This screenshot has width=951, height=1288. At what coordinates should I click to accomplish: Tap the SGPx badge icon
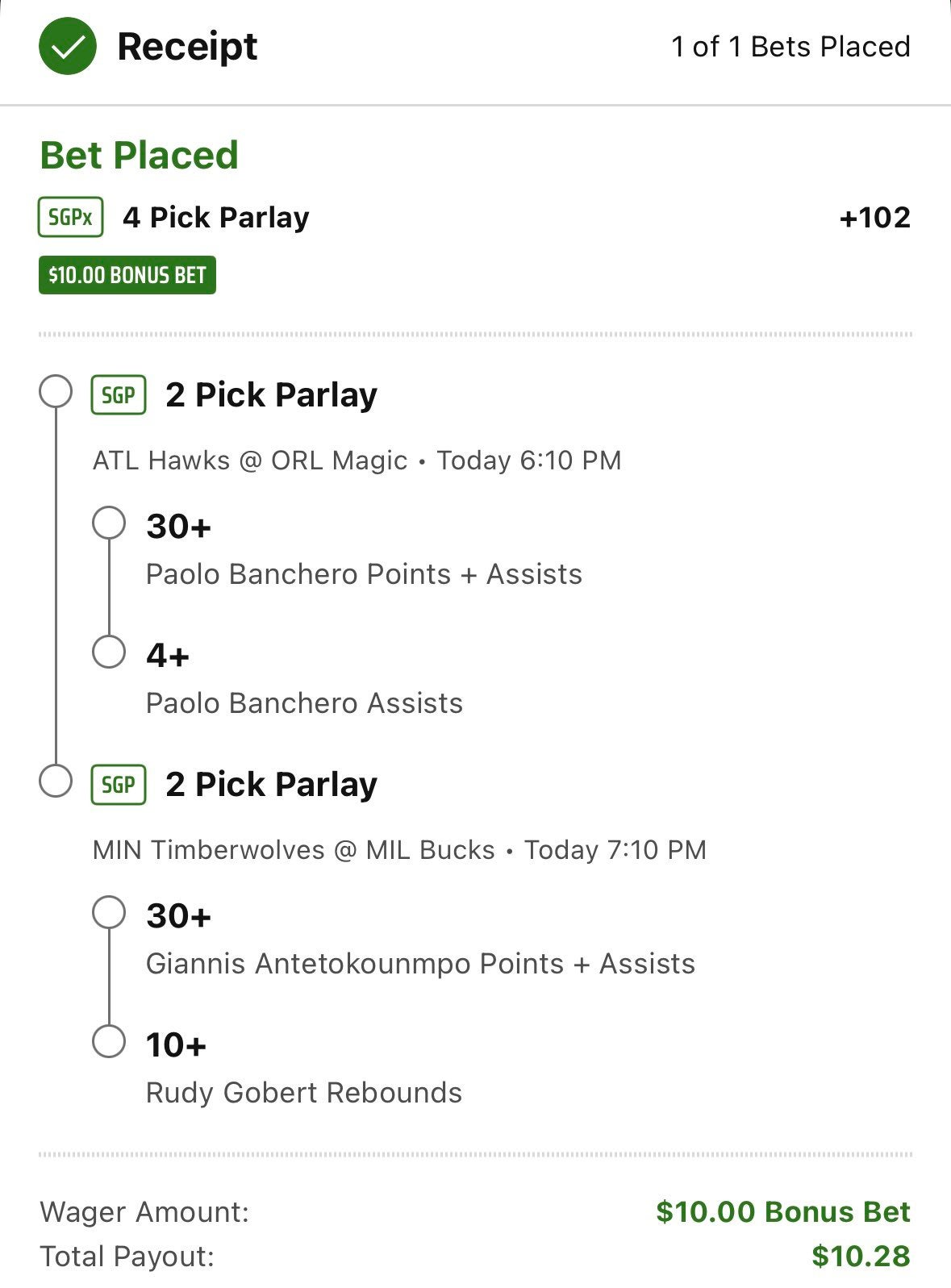click(x=71, y=217)
